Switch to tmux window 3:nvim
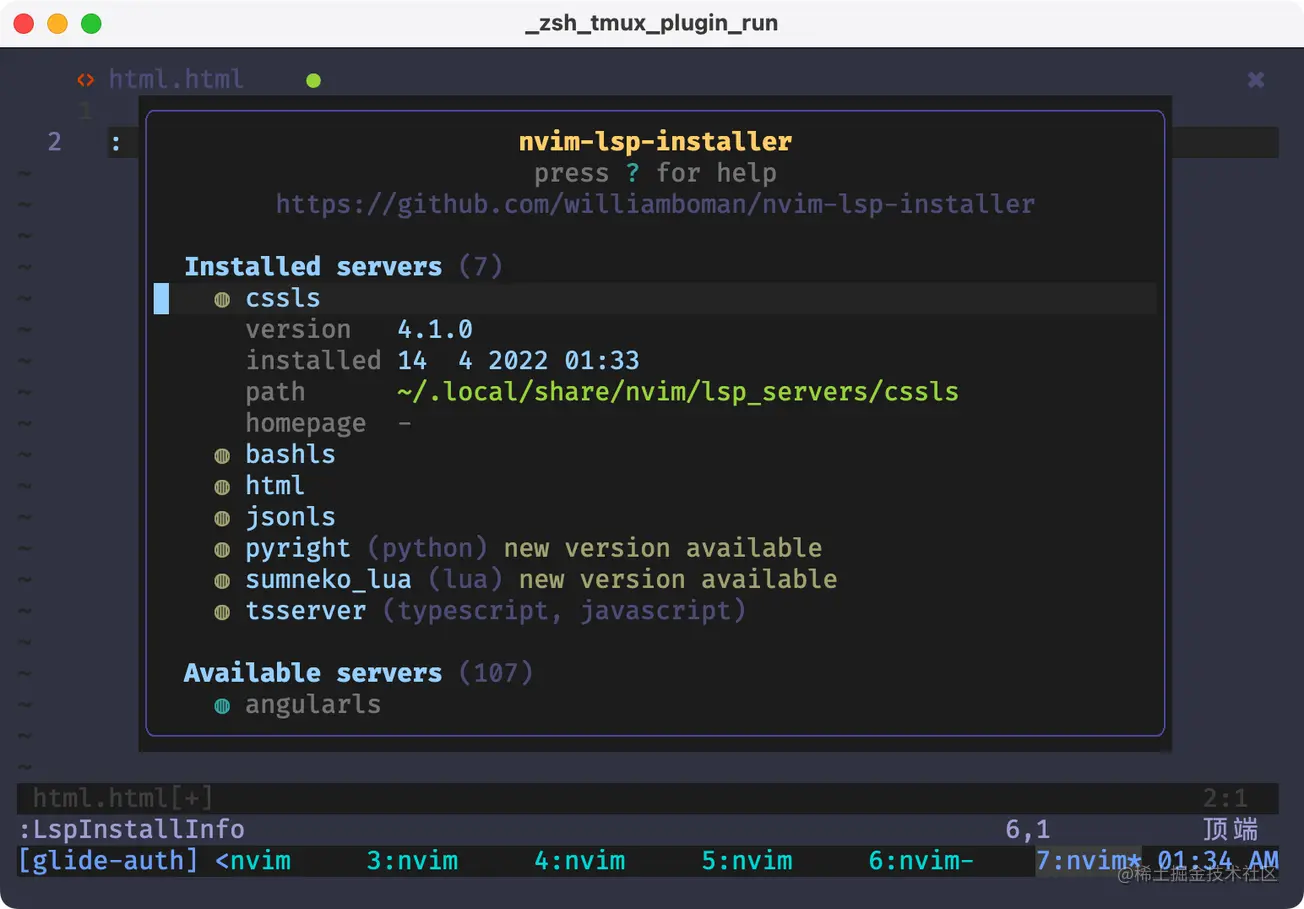 tap(412, 860)
